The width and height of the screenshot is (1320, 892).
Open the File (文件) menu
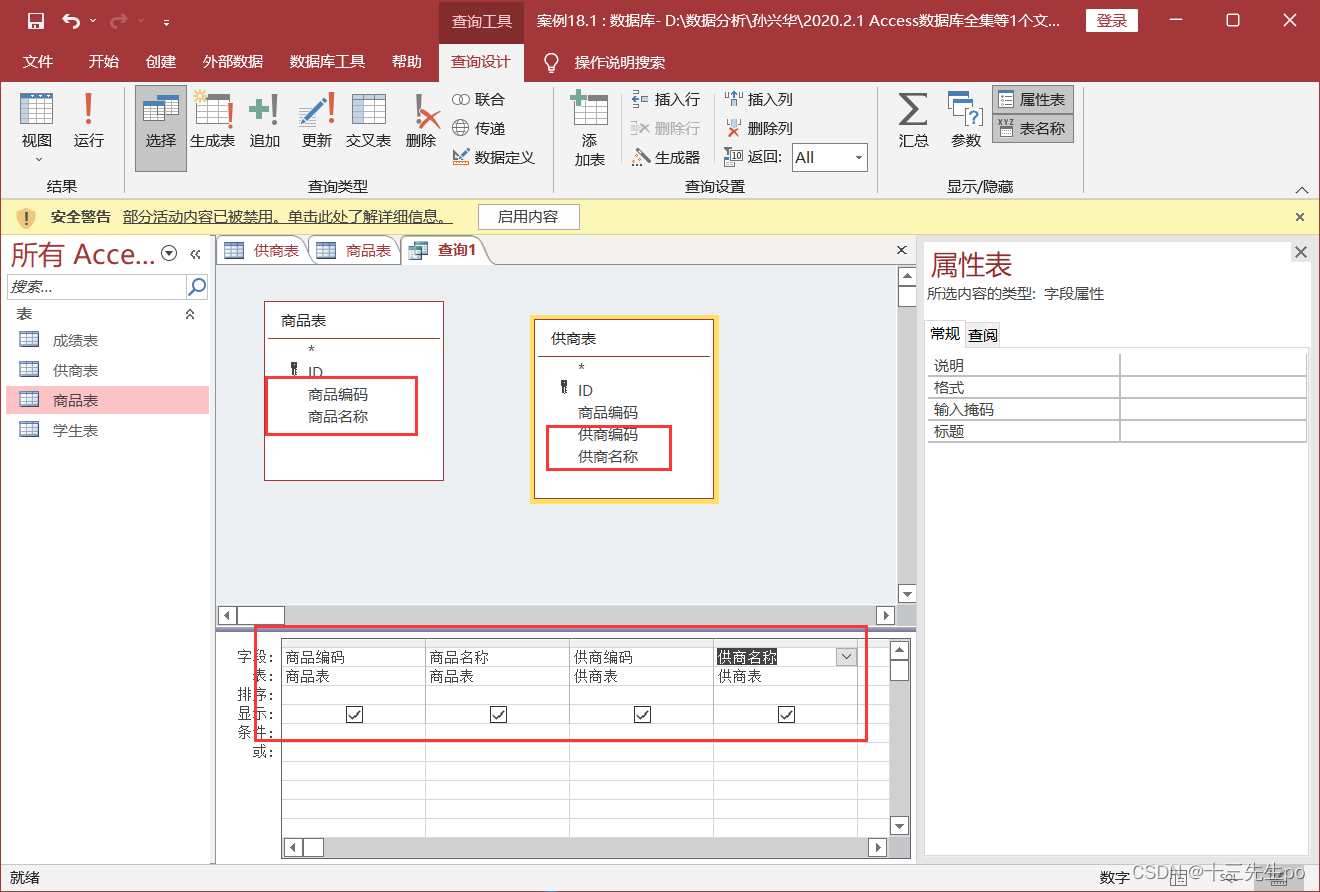pyautogui.click(x=38, y=62)
